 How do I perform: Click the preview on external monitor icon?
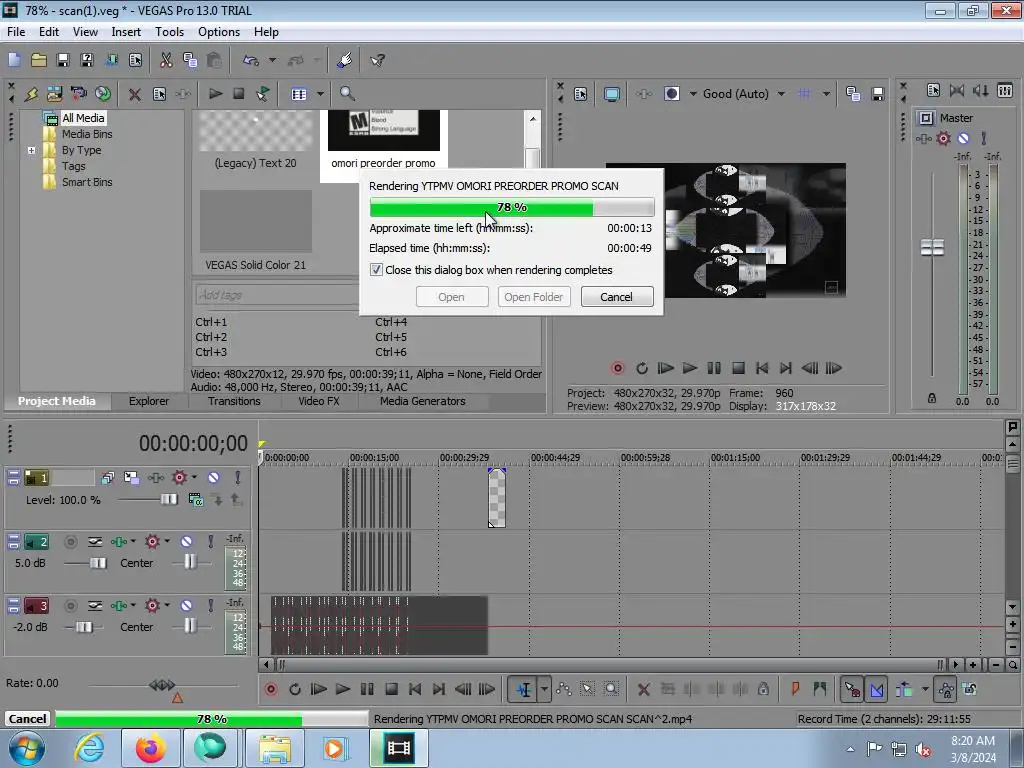click(x=611, y=94)
